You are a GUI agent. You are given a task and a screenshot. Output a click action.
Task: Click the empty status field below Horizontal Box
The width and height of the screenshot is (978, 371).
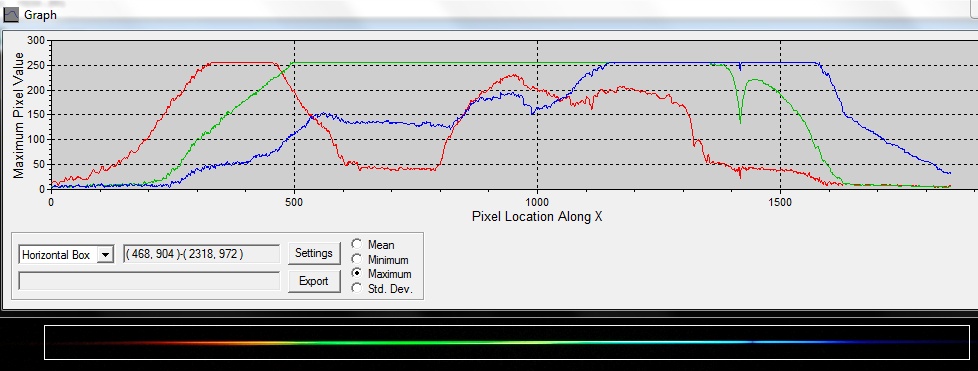click(x=149, y=281)
